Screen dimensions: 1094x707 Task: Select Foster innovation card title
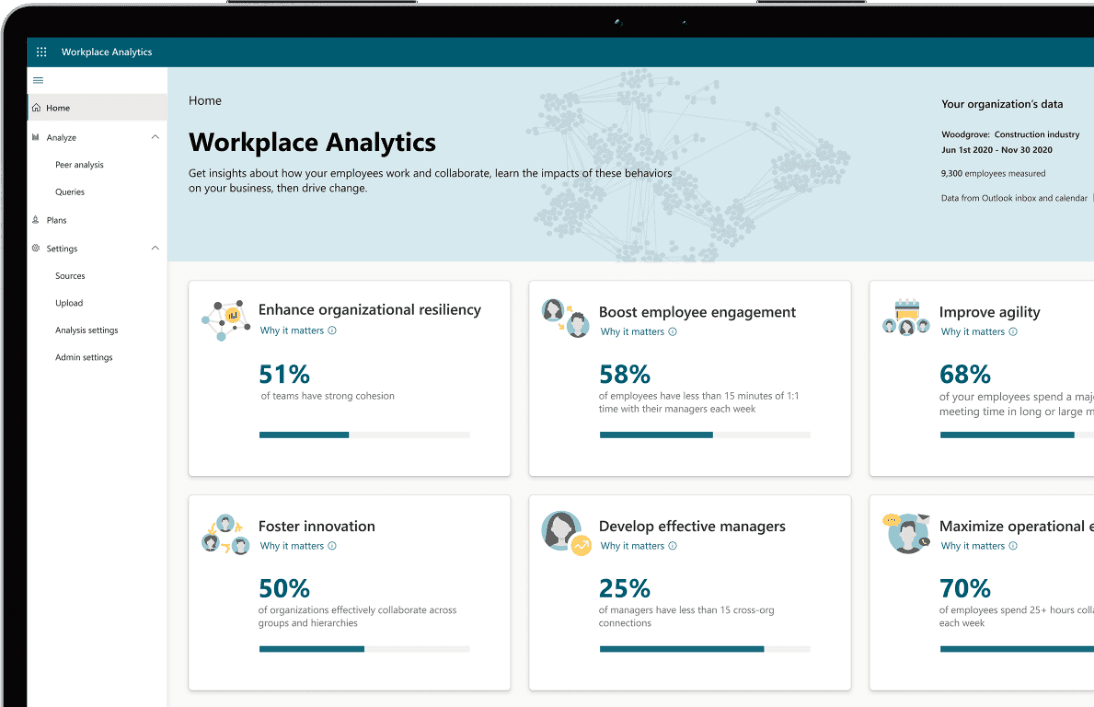click(317, 526)
